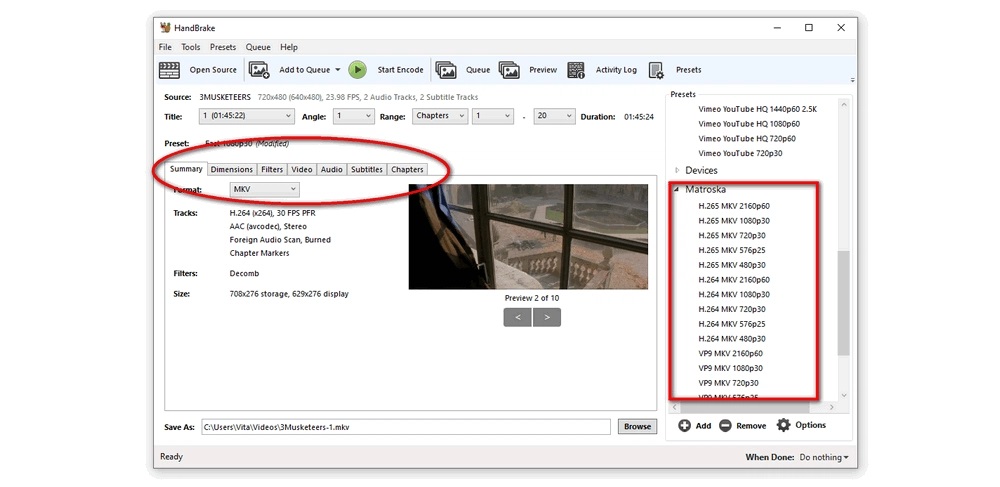The height and width of the screenshot is (487, 1000).
Task: Open the Angle dropdown
Action: coord(354,116)
